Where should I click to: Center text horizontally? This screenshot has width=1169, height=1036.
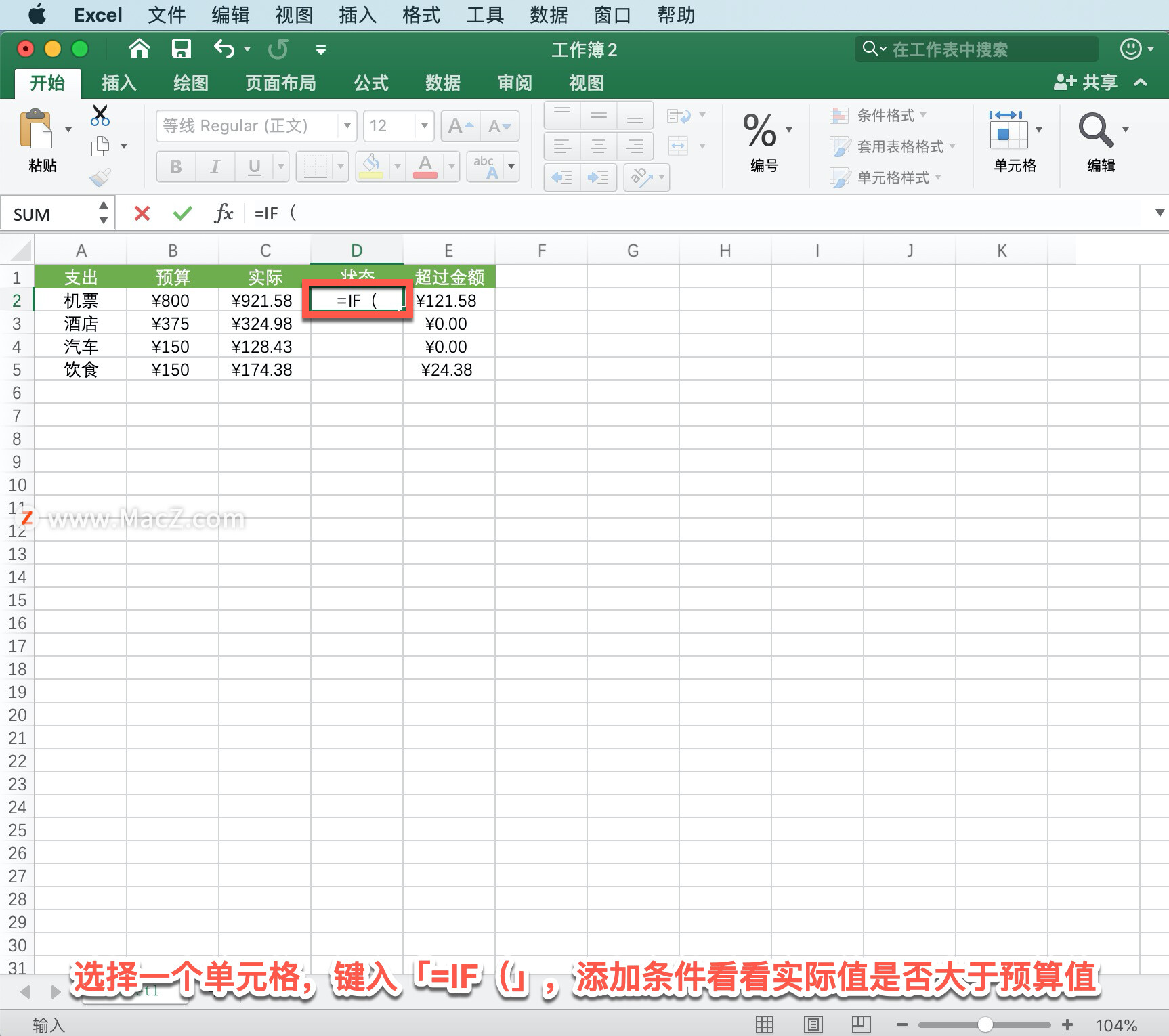599,146
